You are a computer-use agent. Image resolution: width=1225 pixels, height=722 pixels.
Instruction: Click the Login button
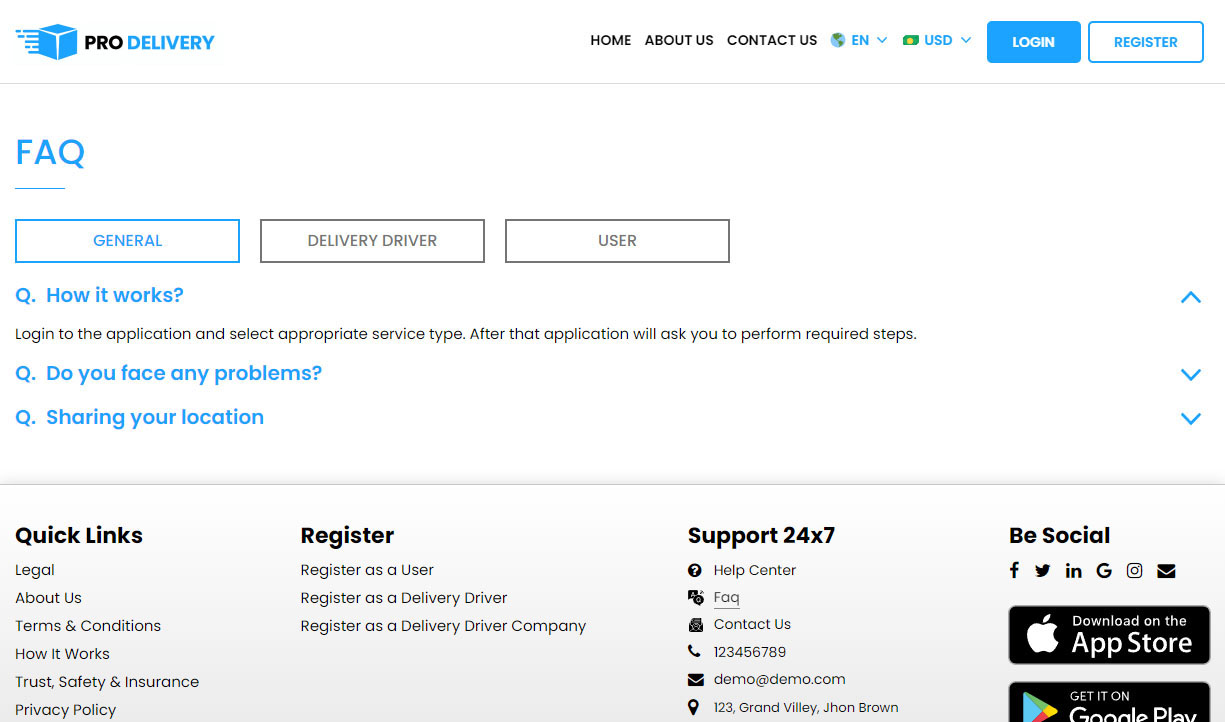[x=1033, y=42]
